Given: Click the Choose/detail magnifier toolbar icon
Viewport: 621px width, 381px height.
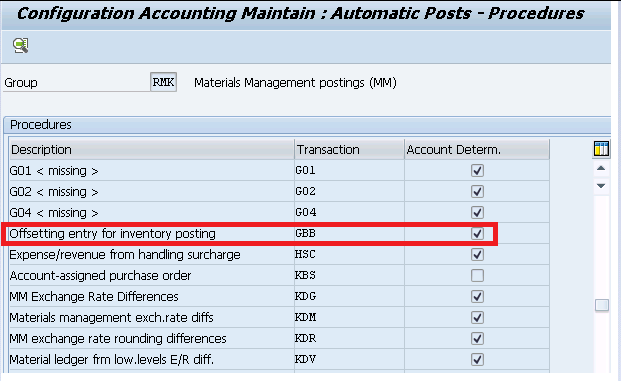Looking at the screenshot, I should coord(20,46).
